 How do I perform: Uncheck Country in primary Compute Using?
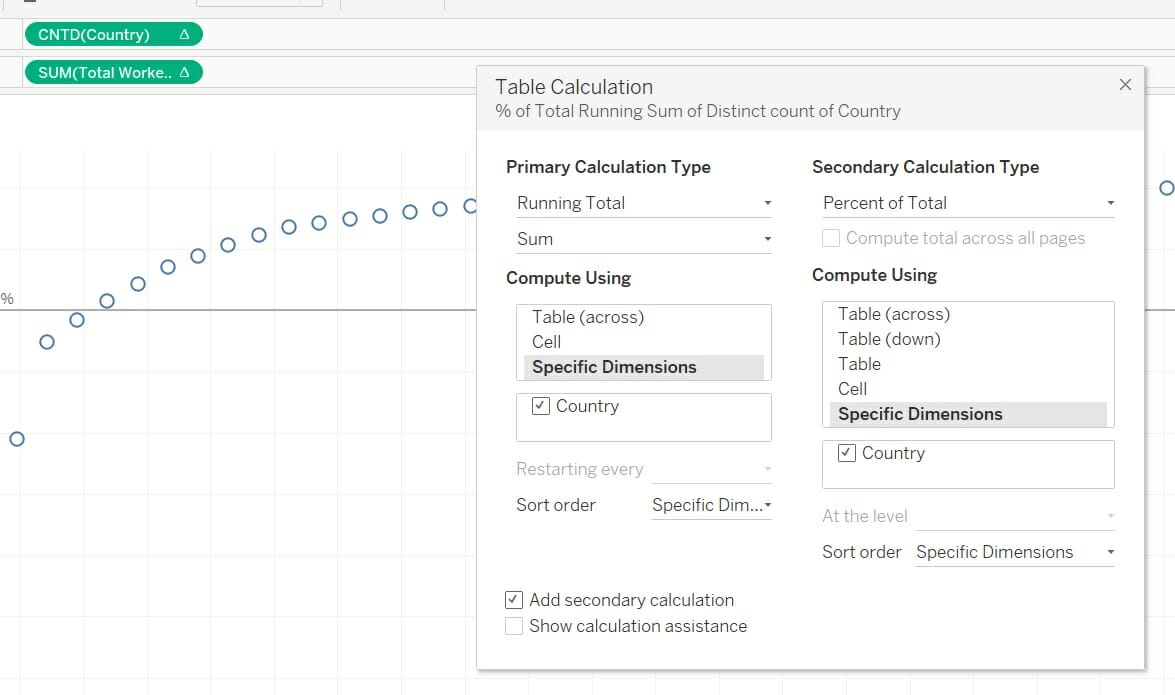pos(540,405)
